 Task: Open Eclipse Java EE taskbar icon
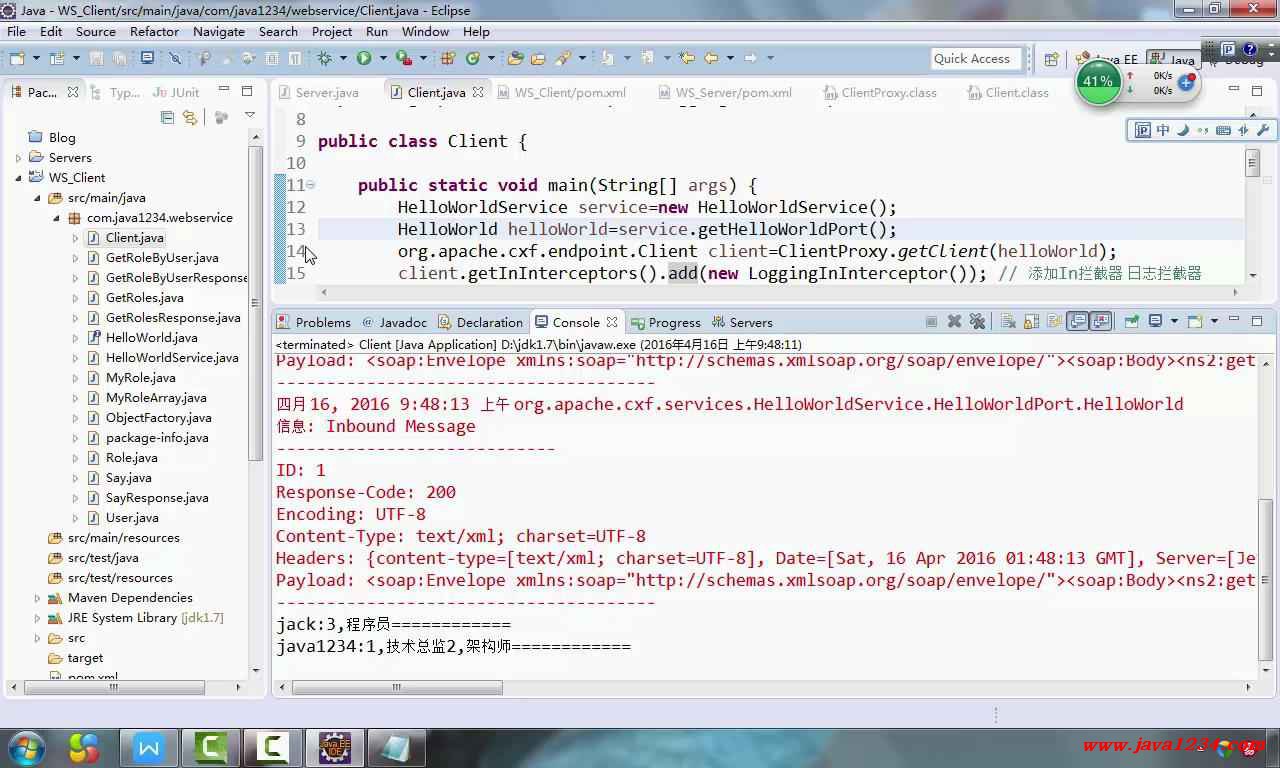tap(335, 747)
